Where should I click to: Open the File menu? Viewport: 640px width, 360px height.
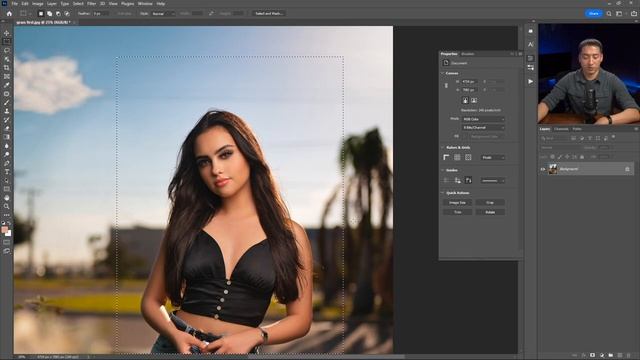tap(15, 3)
